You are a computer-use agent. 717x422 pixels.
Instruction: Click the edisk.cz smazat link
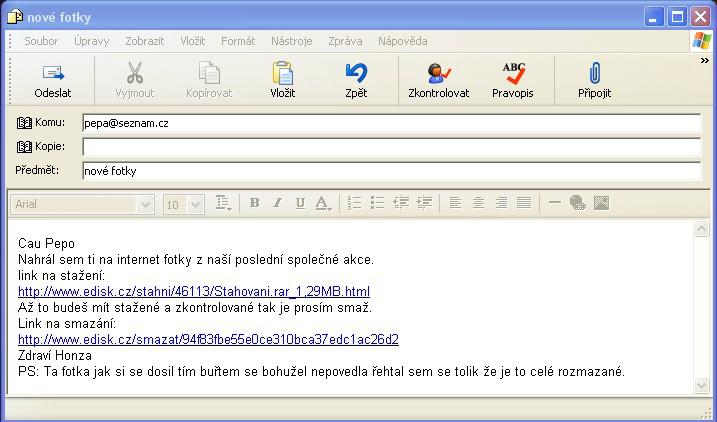click(x=208, y=340)
